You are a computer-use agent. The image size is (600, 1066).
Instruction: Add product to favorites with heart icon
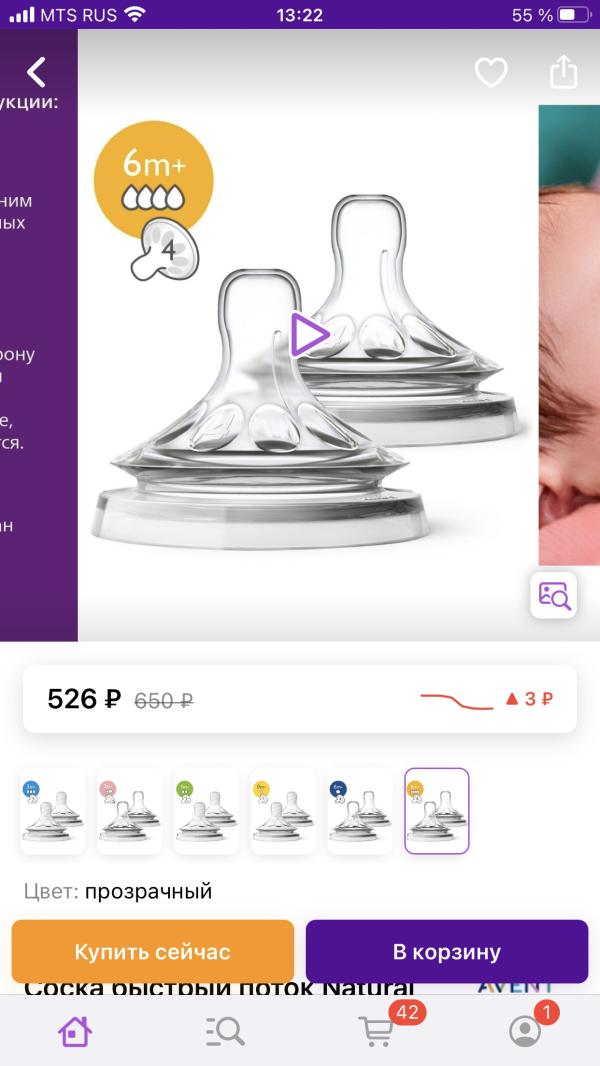click(491, 72)
